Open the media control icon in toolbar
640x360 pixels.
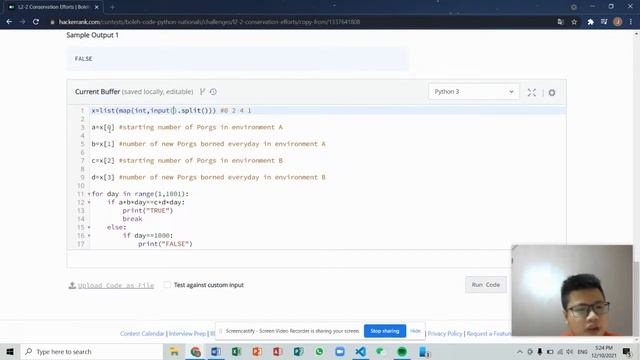click(x=604, y=22)
